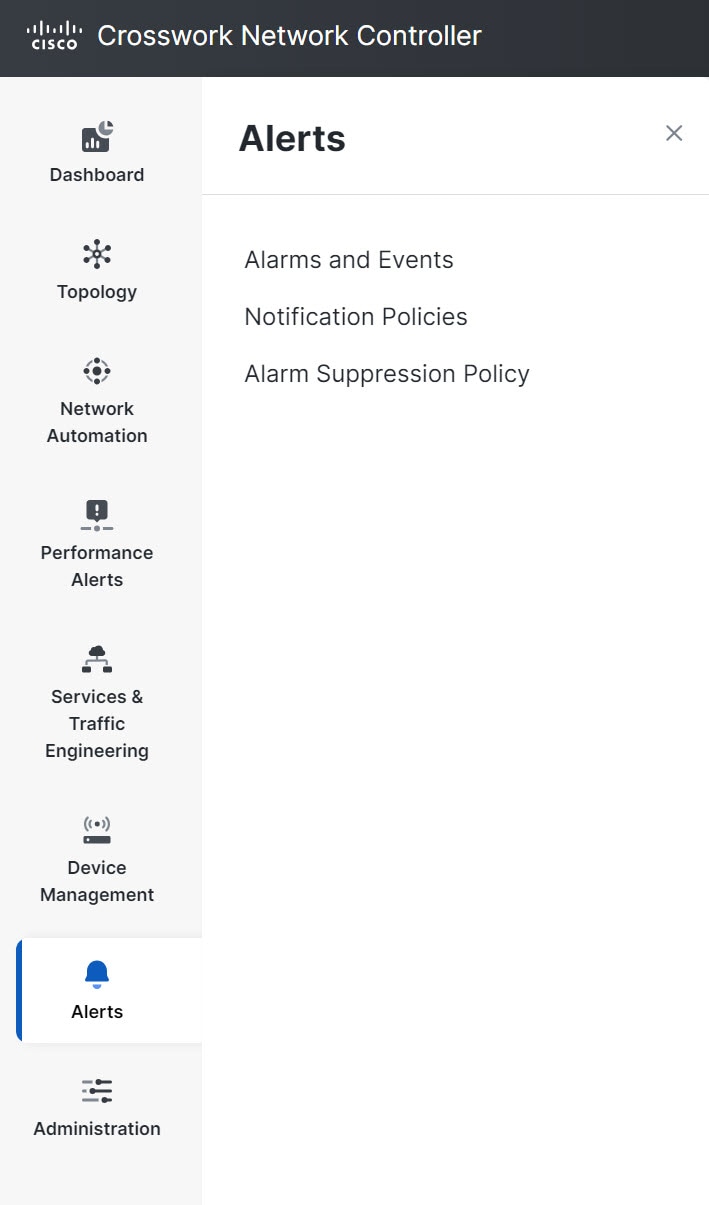This screenshot has height=1205, width=709.
Task: Open Alarm Suppression Policy
Action: 387,373
